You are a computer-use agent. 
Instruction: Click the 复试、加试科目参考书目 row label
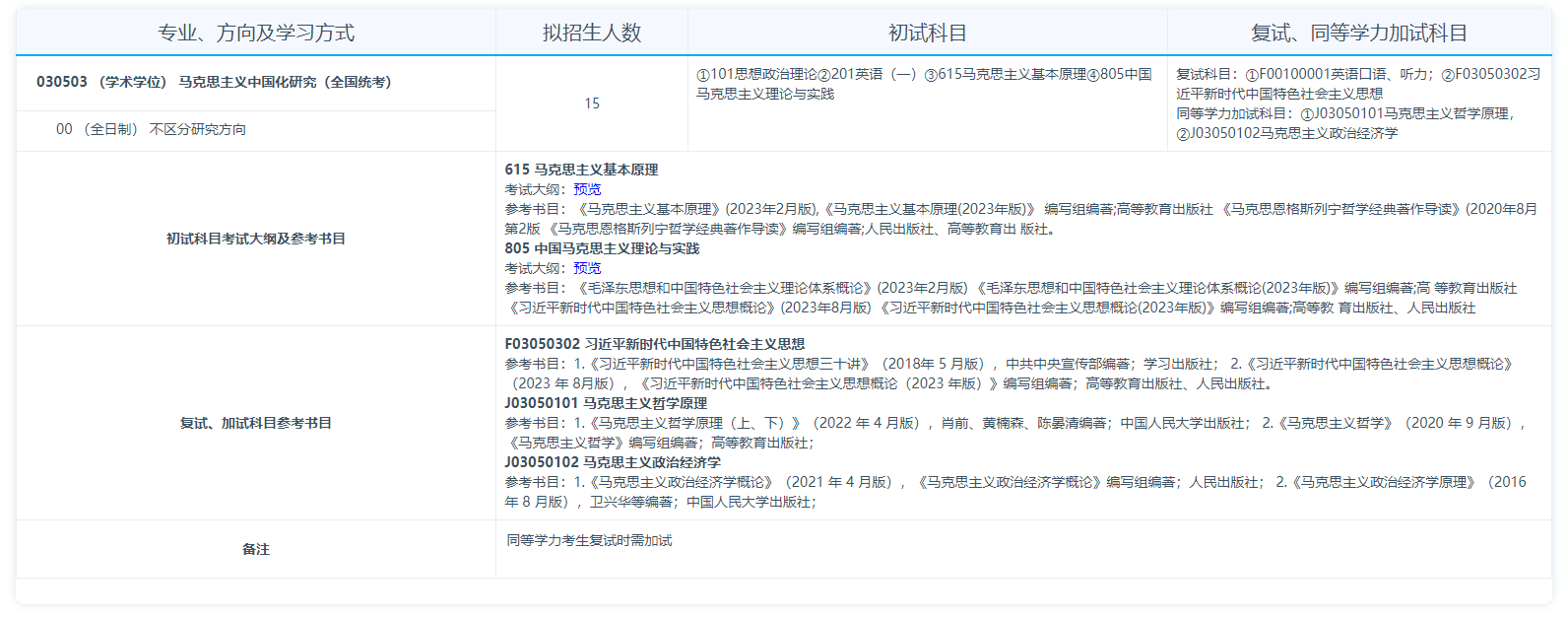(256, 423)
